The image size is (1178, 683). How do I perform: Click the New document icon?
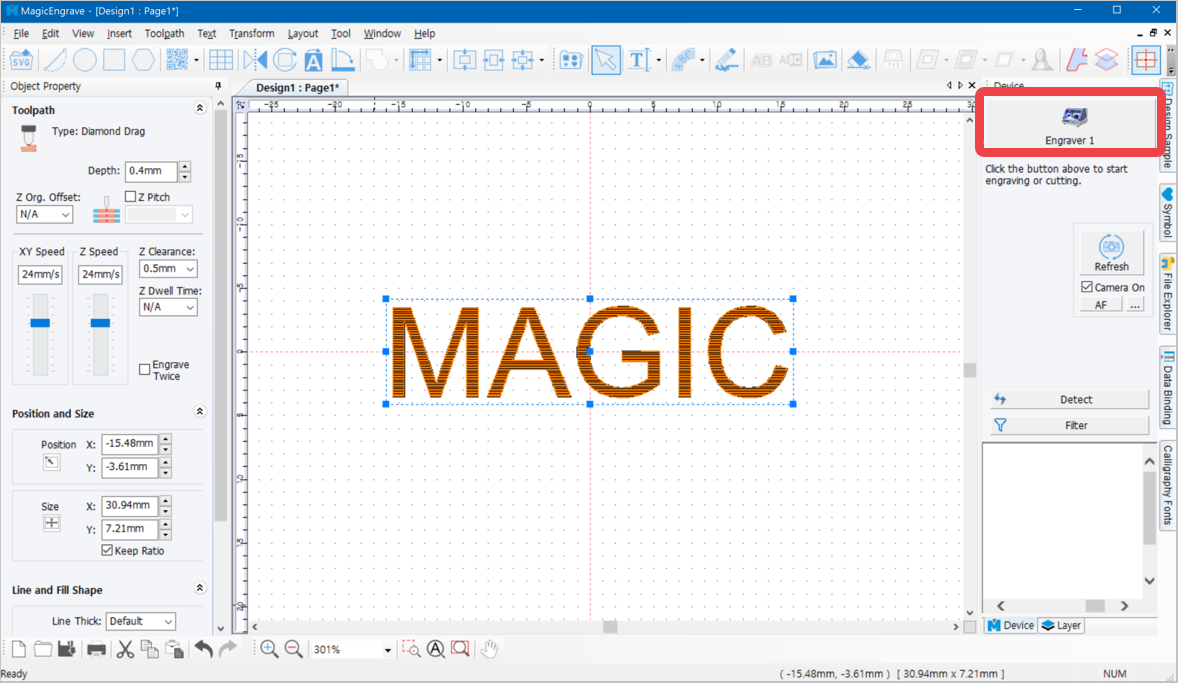(x=19, y=649)
